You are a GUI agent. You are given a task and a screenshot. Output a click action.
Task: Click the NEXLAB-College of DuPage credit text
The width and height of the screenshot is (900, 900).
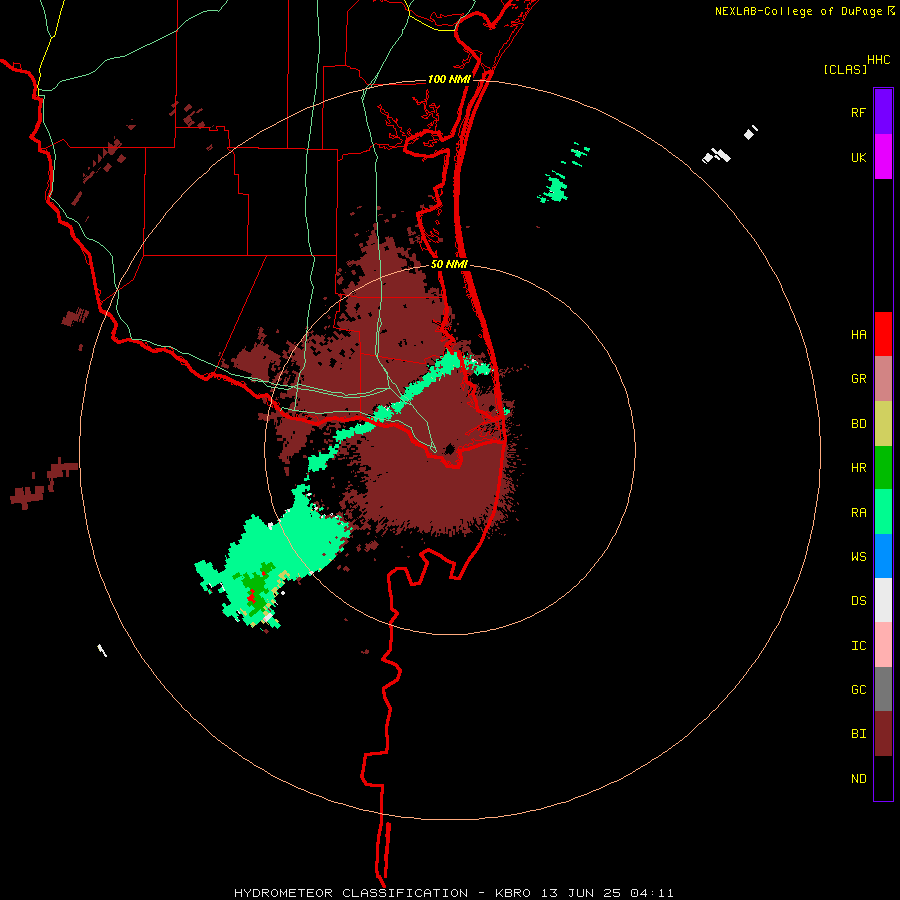[798, 11]
